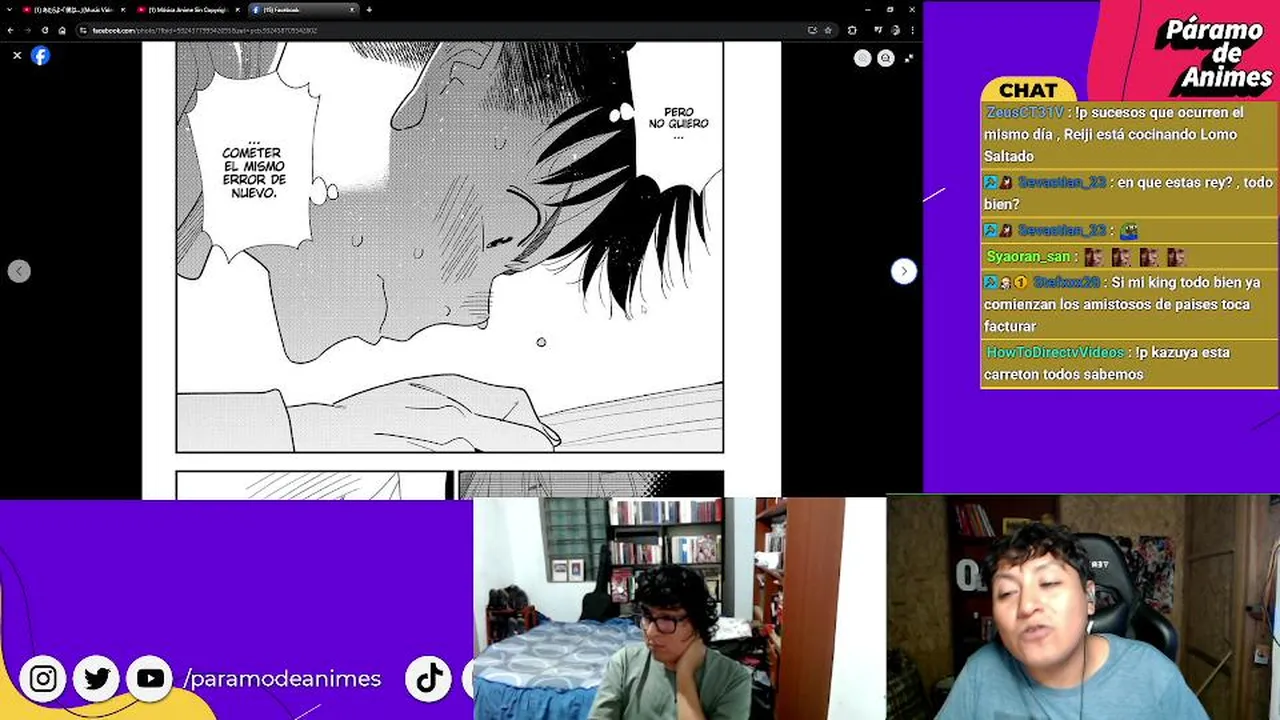Click the Facebook logo icon

tap(40, 56)
